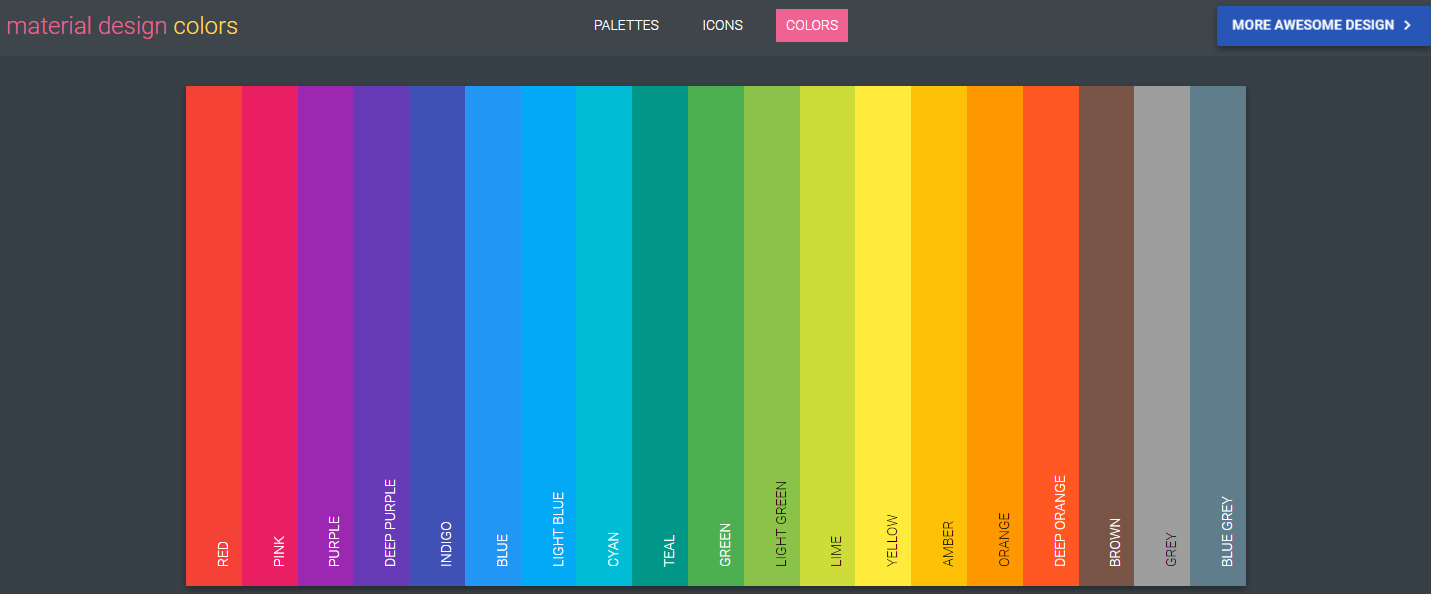This screenshot has height=594, width=1431.
Task: Open the Blue Grey color column
Action: click(x=1218, y=336)
